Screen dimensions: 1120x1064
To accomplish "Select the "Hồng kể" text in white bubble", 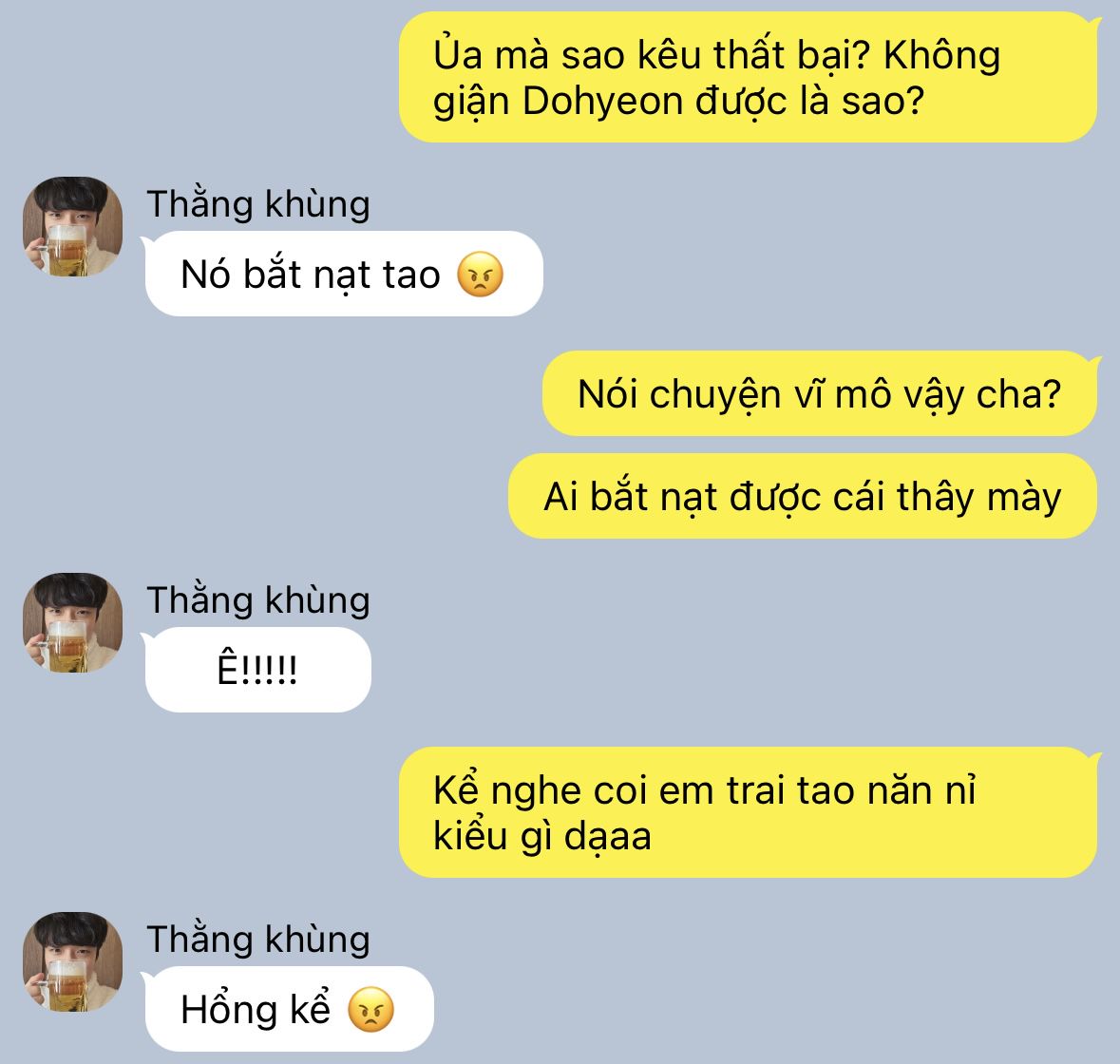I will pos(256,1010).
